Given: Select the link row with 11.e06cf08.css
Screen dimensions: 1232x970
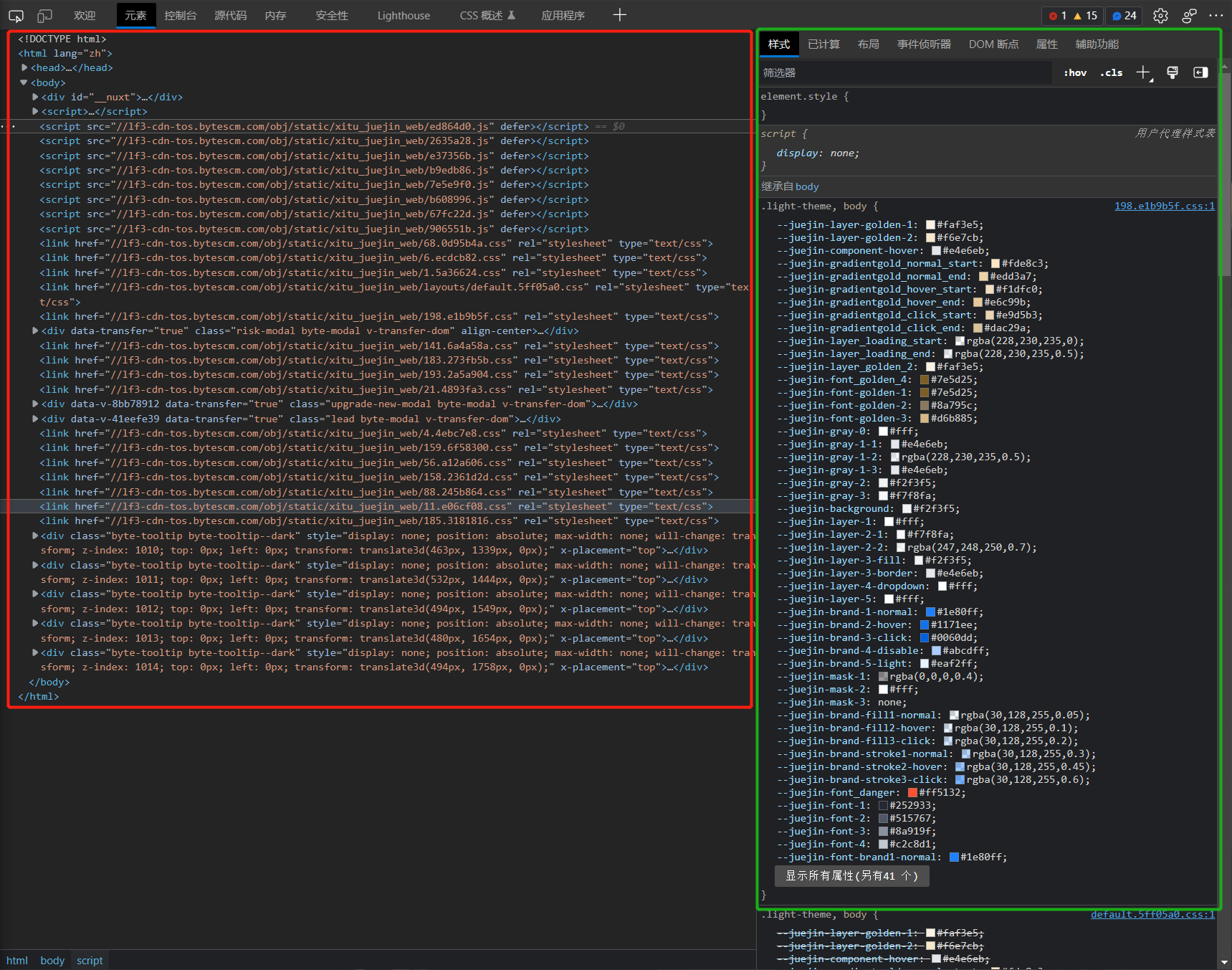Looking at the screenshot, I should (x=376, y=507).
